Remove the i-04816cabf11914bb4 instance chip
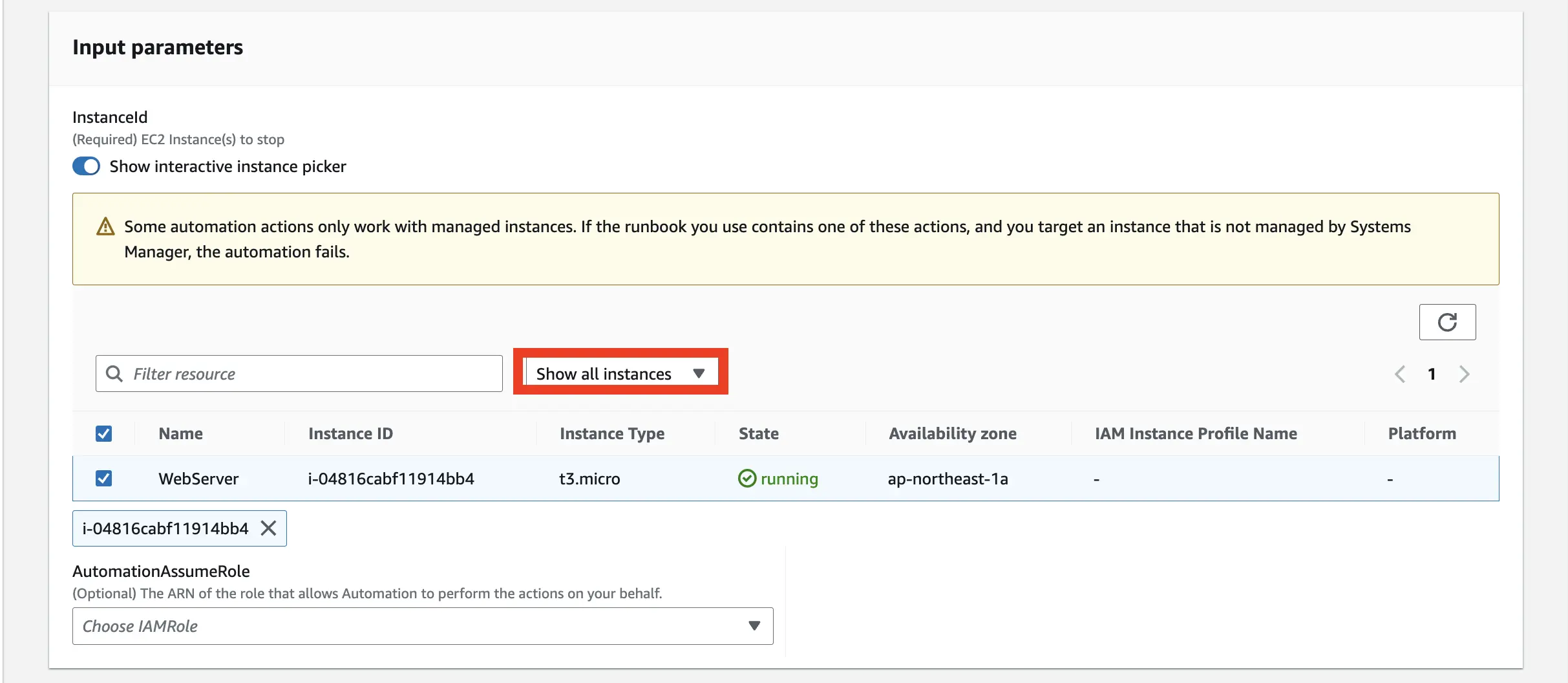This screenshot has height=683, width=1568. 269,528
